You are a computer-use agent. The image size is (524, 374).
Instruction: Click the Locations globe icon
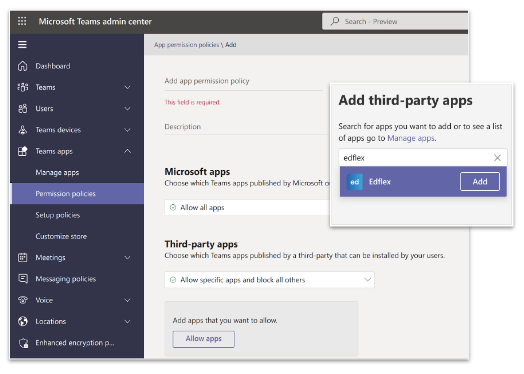click(x=23, y=321)
